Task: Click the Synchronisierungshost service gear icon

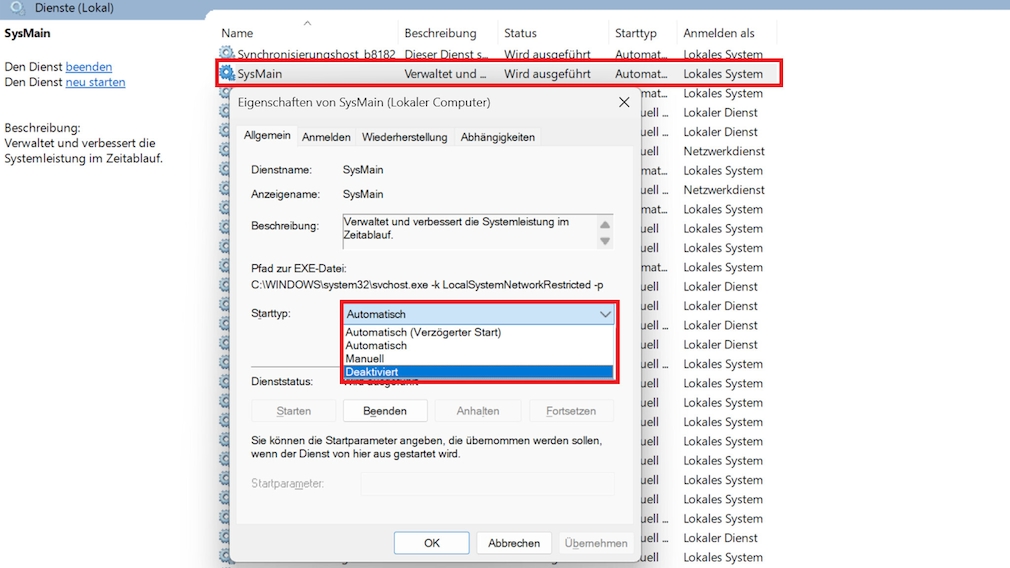Action: pyautogui.click(x=227, y=54)
